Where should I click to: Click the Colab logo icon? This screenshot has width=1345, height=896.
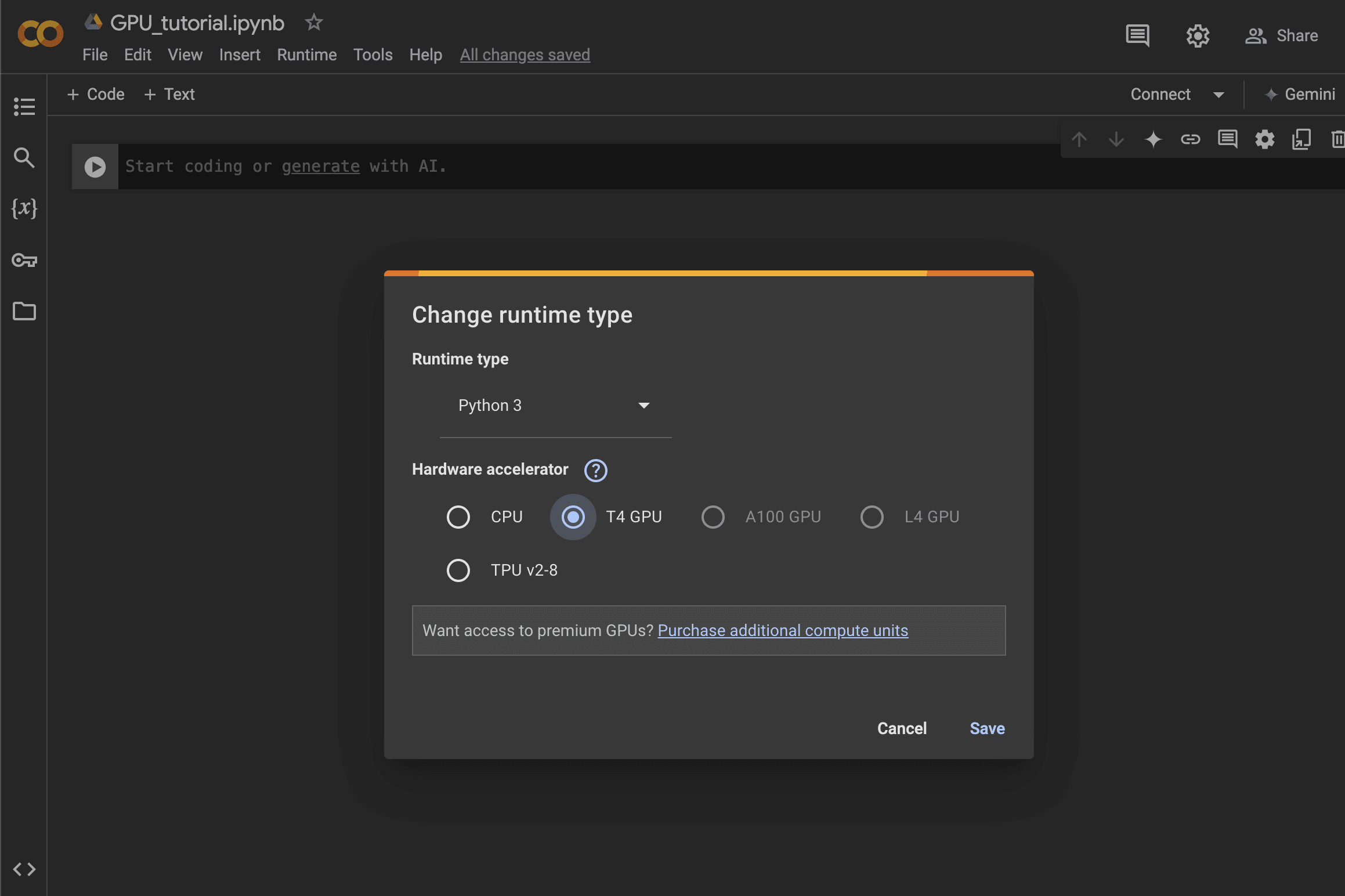pos(40,34)
